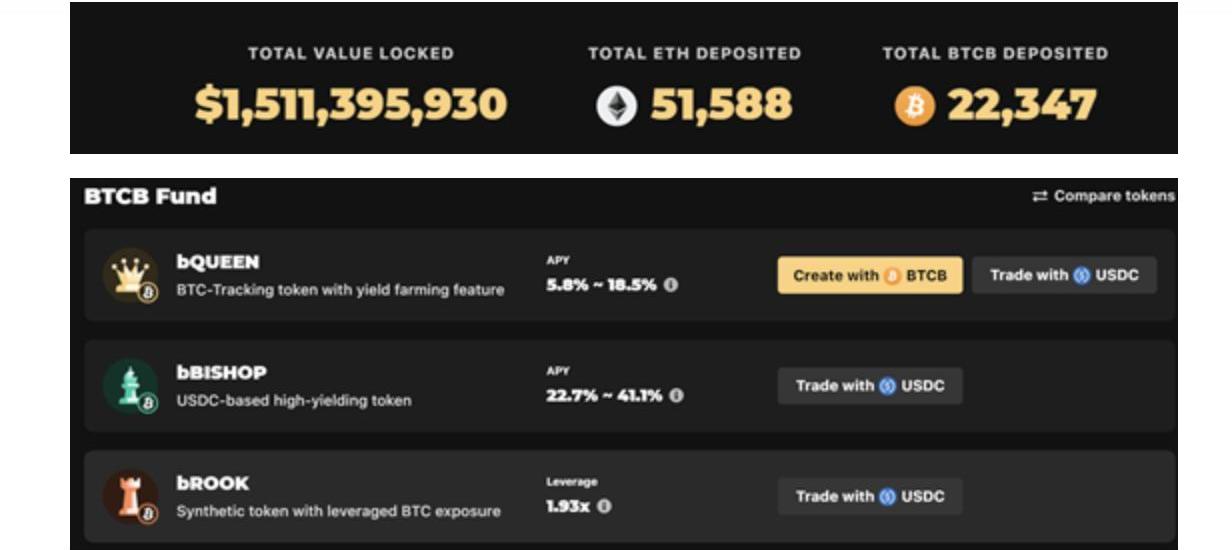Click the bBISHOP chess piece icon
Screen dimensions: 1232x550
130,386
